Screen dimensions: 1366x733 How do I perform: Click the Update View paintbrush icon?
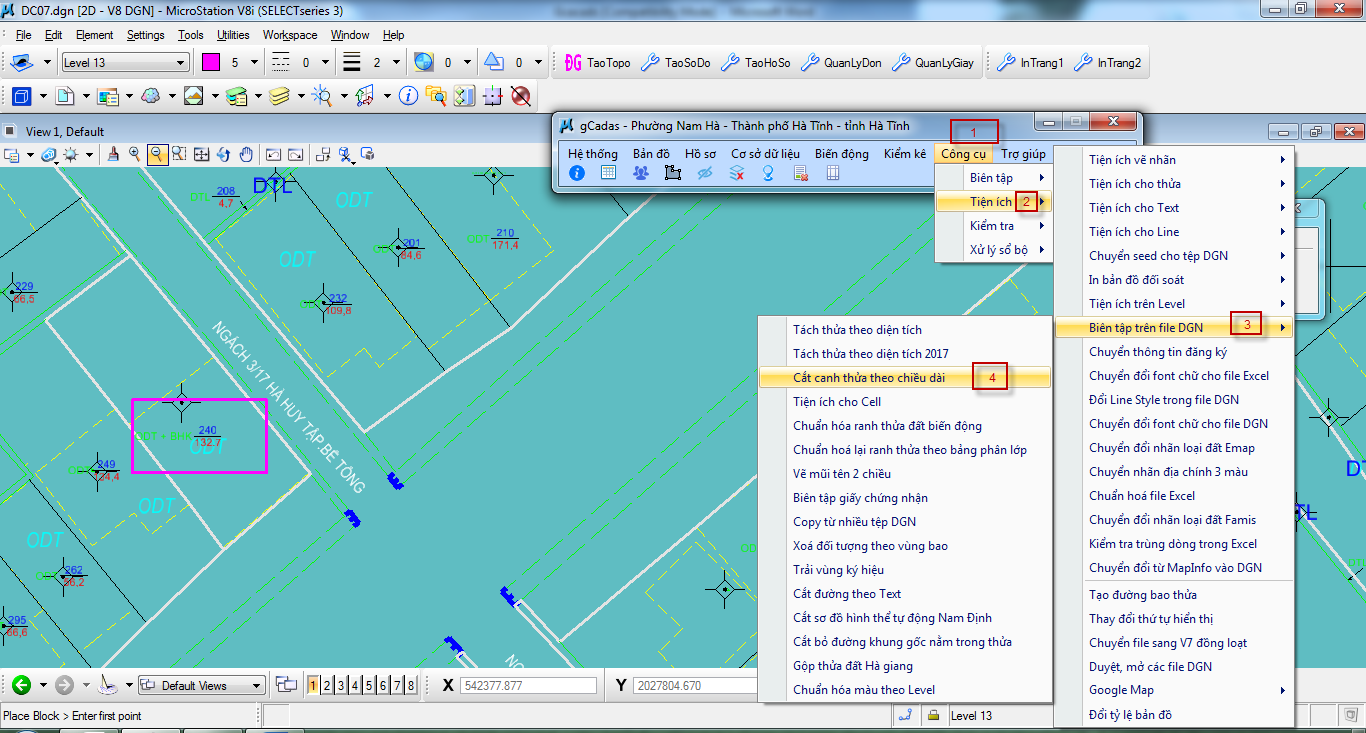(113, 155)
